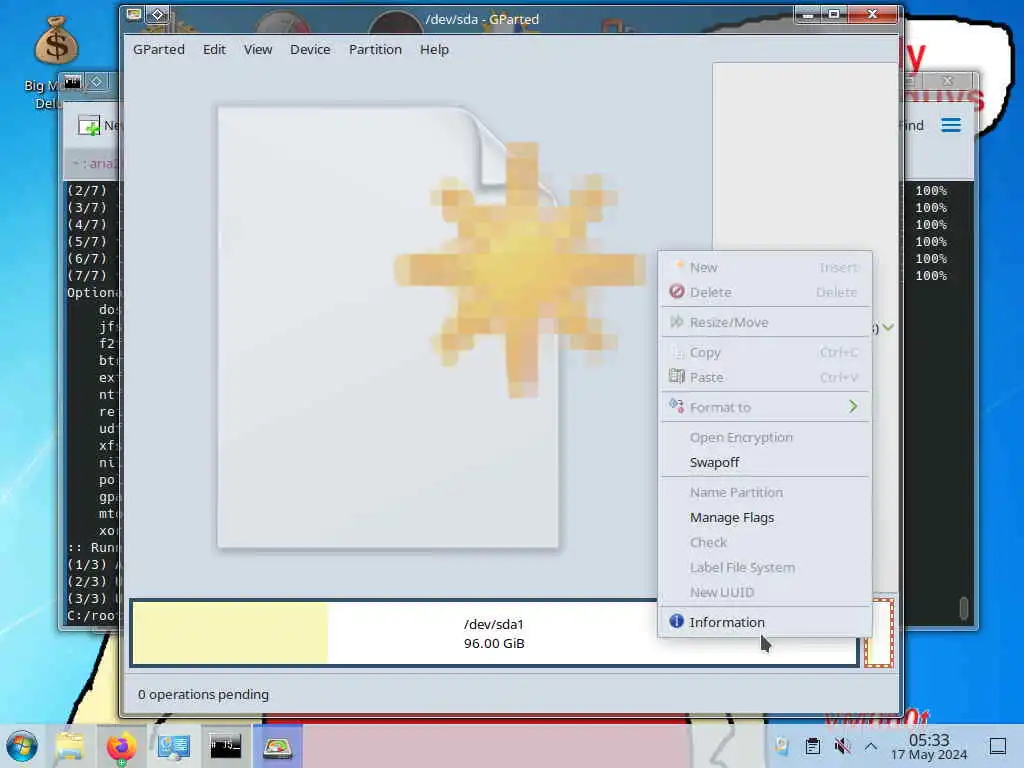The width and height of the screenshot is (1024, 768).
Task: Click the Paste clipboard icon
Action: [677, 376]
